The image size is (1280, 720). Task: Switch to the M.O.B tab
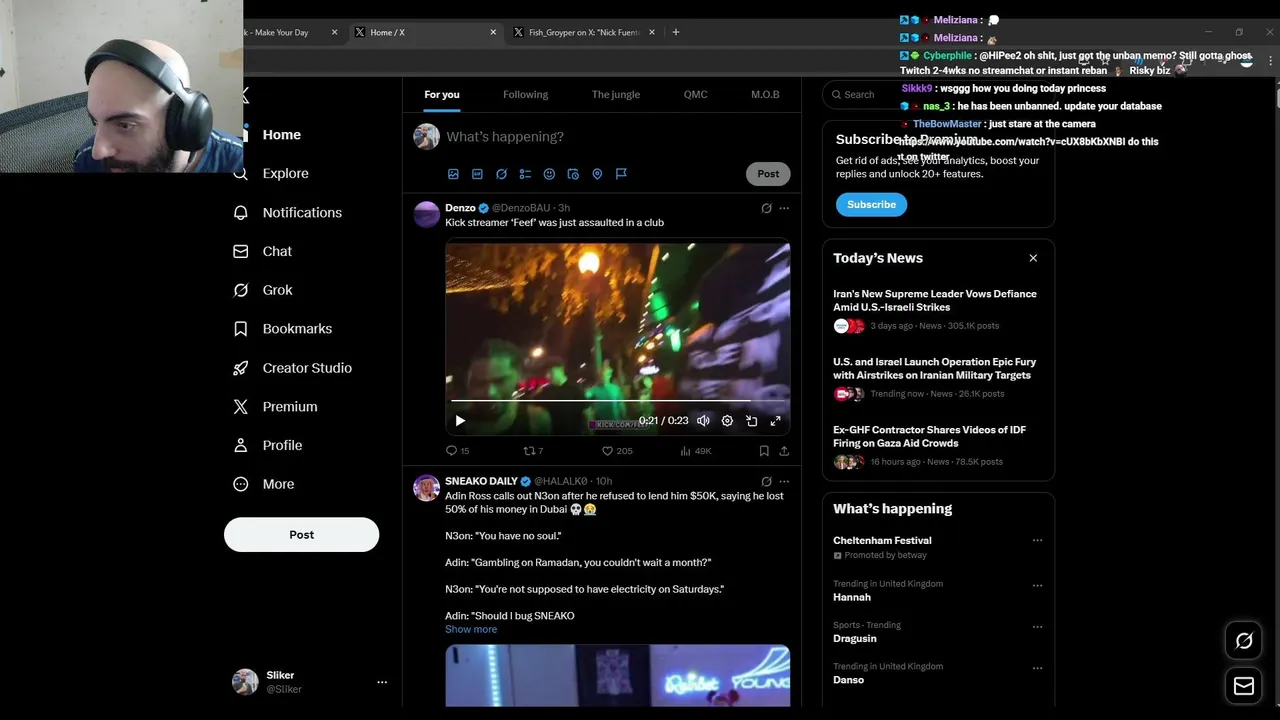click(x=765, y=94)
